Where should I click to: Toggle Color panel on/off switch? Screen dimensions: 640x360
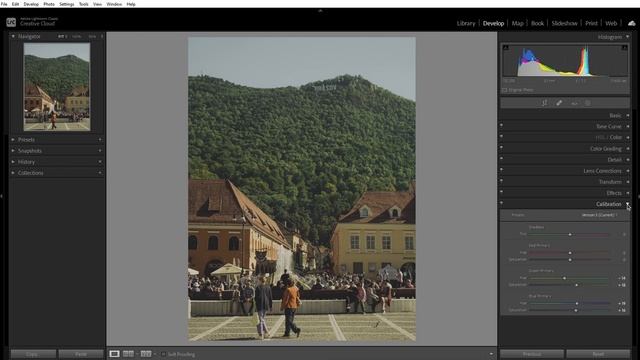coord(501,136)
